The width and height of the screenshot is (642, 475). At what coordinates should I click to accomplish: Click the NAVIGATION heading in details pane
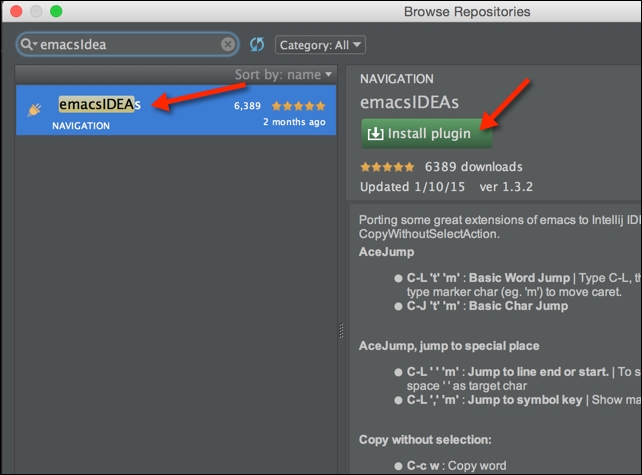[397, 79]
